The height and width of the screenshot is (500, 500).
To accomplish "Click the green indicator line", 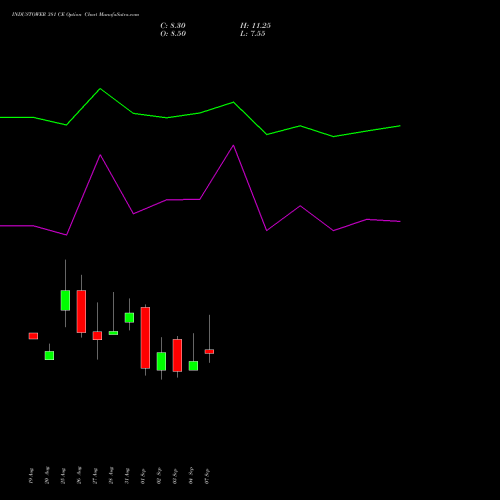I will (x=200, y=113).
